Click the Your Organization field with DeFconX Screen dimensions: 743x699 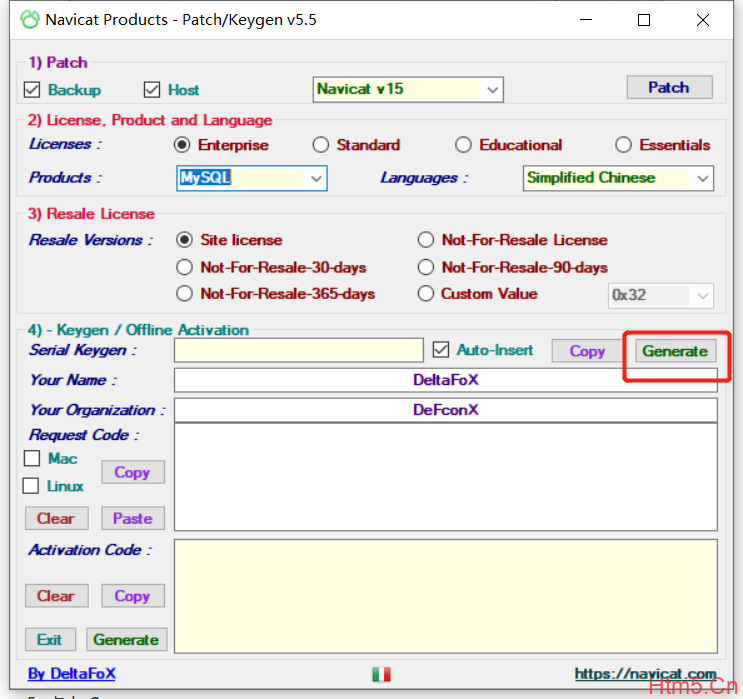tap(445, 410)
